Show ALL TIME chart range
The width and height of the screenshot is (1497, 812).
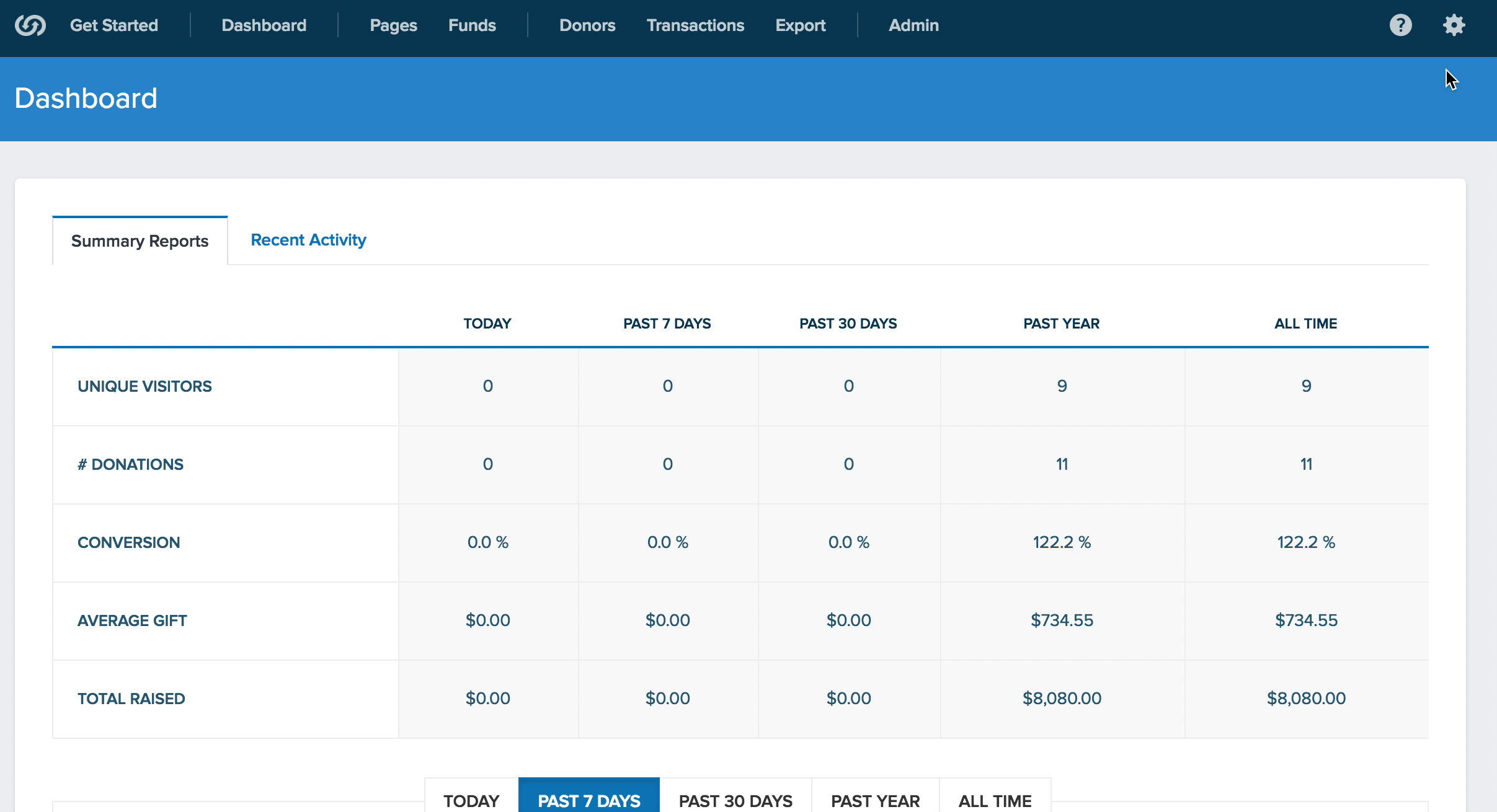point(995,800)
